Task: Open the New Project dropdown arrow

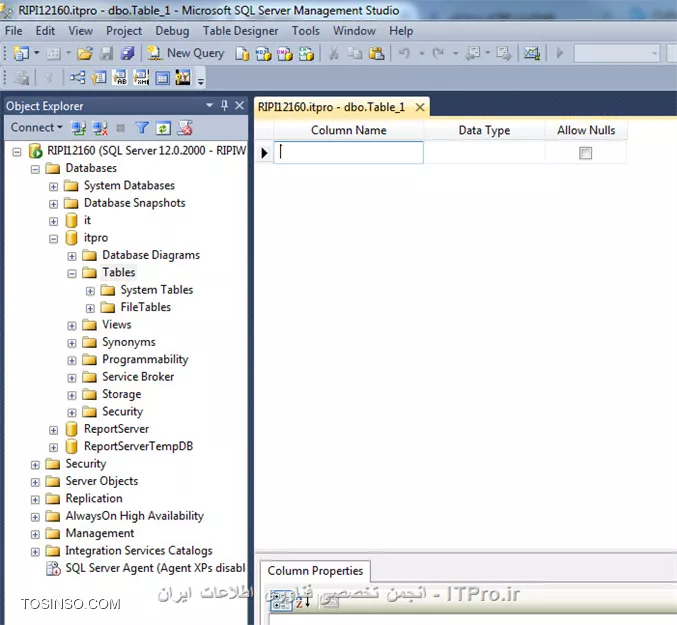Action: click(37, 54)
